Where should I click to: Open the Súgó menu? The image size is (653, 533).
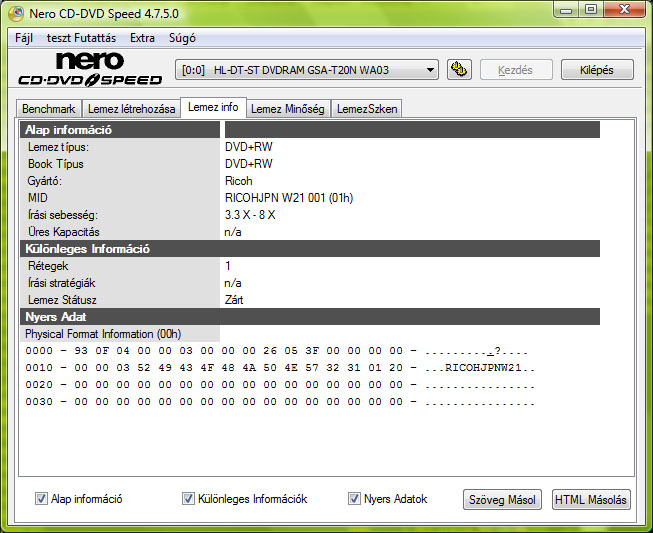tap(182, 38)
